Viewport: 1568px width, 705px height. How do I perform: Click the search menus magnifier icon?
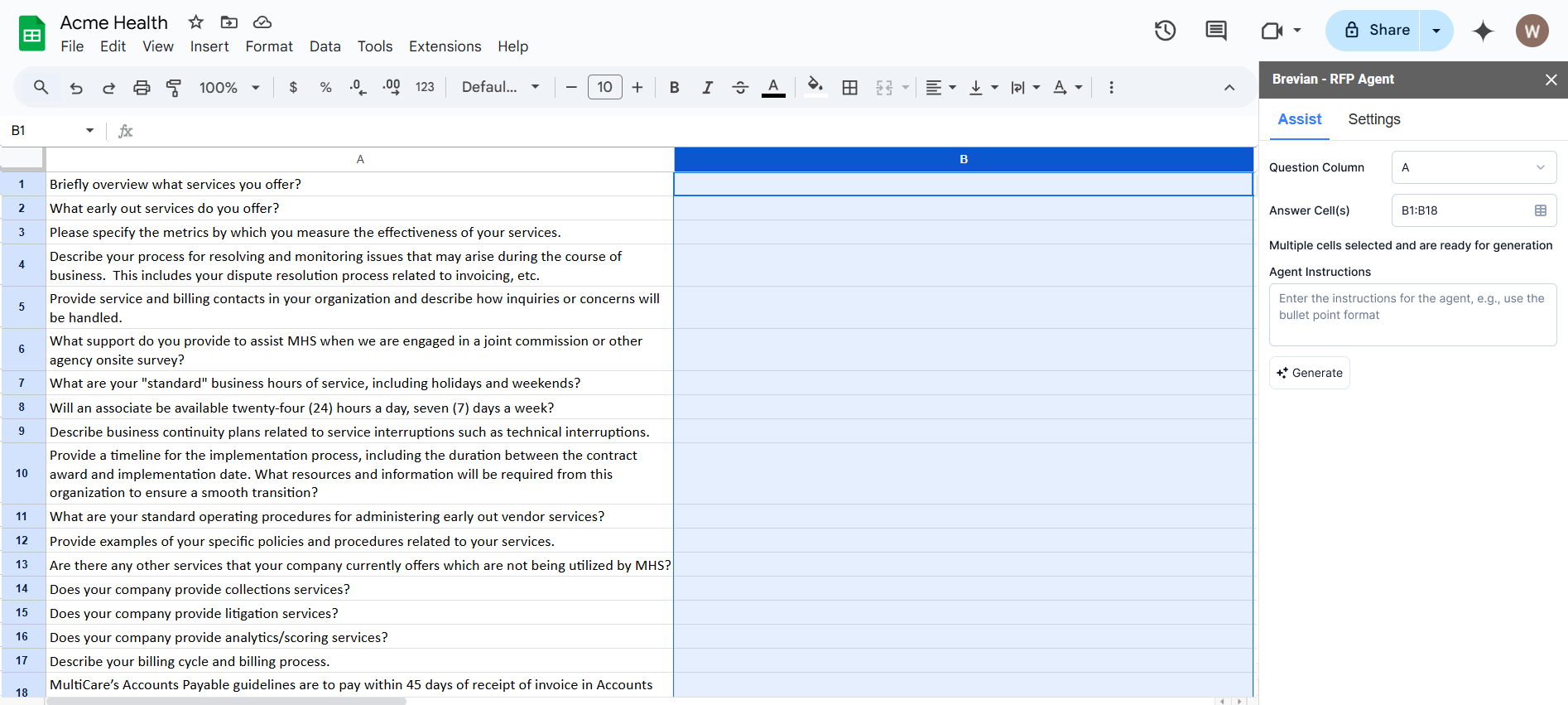[41, 87]
